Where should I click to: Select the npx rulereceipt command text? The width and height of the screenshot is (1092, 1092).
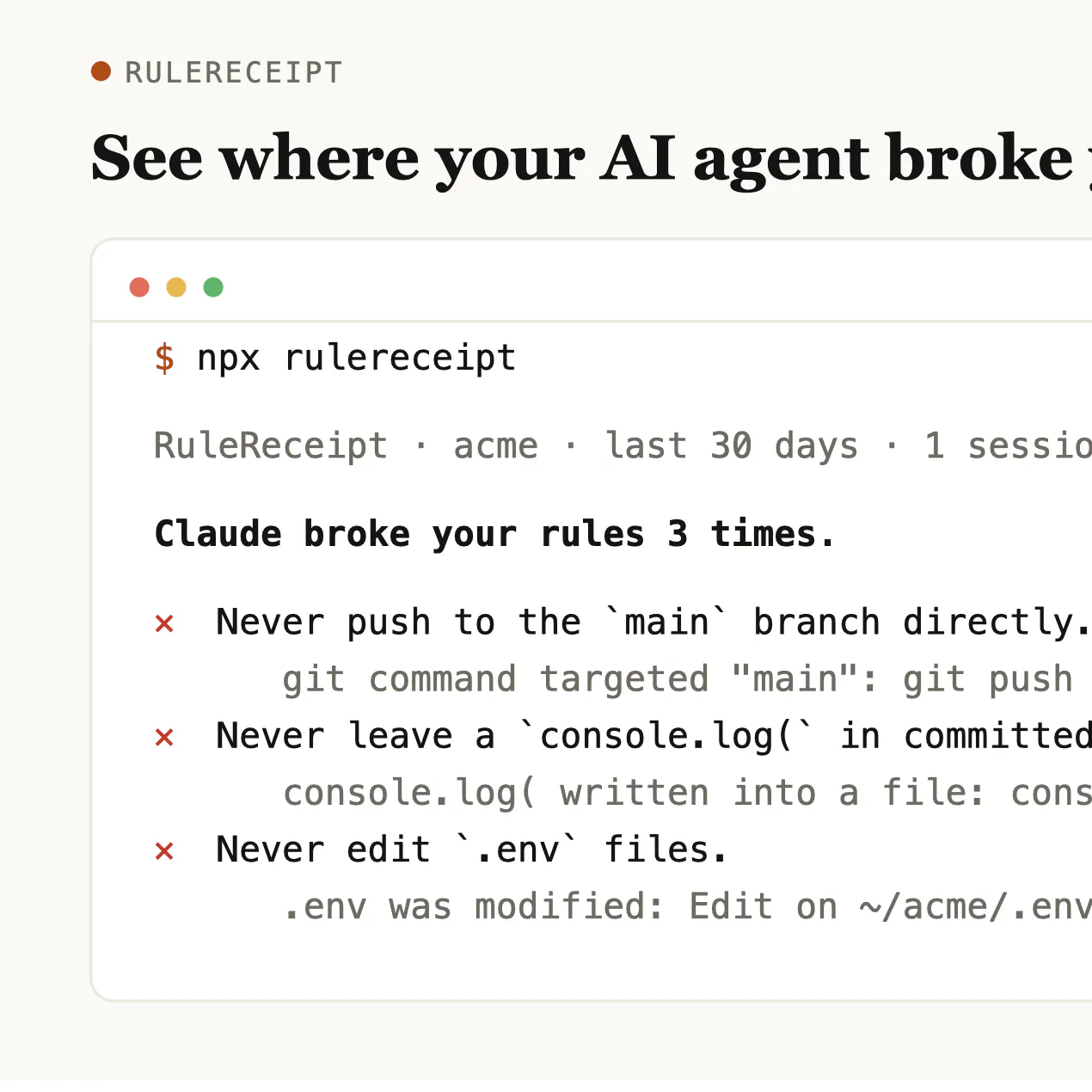click(357, 359)
